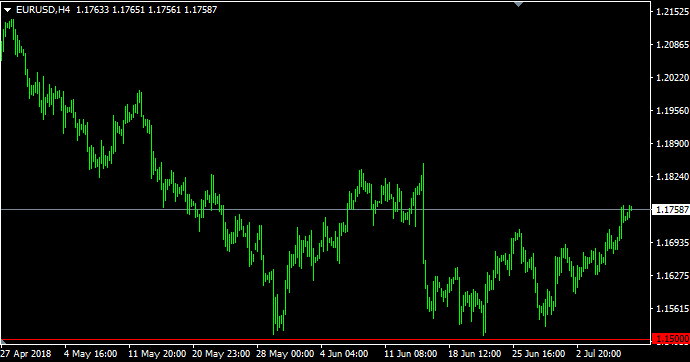The width and height of the screenshot is (690, 362).
Task: Select the red 1.15000 price level label
Action: pyautogui.click(x=672, y=339)
